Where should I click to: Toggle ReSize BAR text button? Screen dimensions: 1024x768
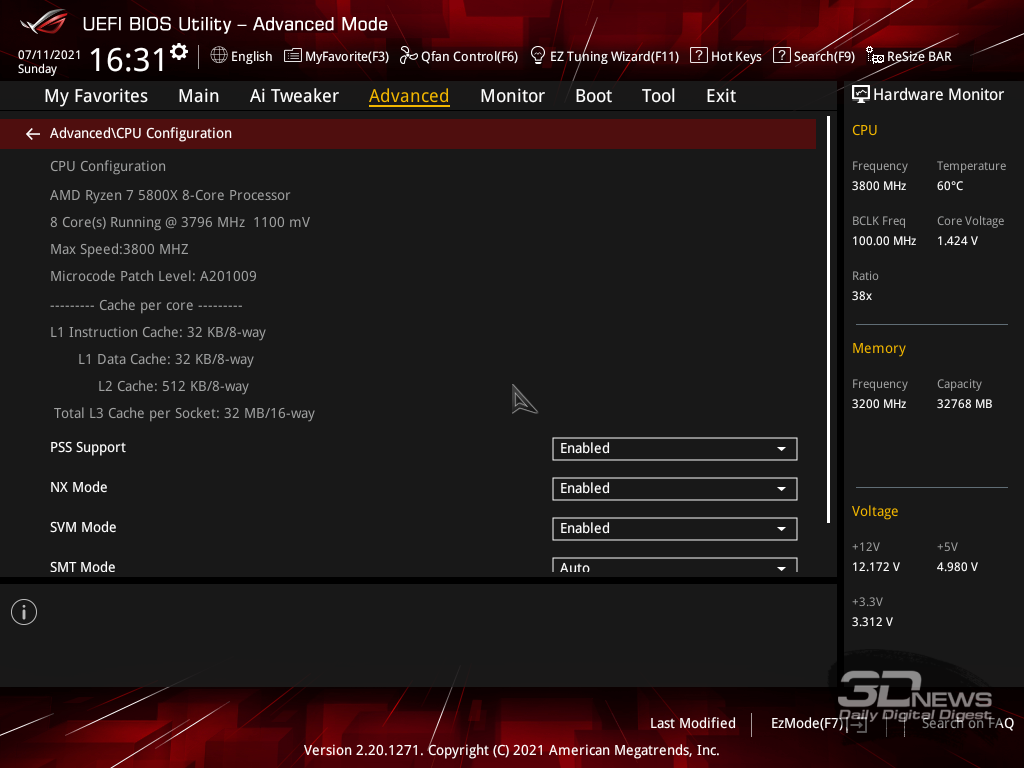pos(919,57)
